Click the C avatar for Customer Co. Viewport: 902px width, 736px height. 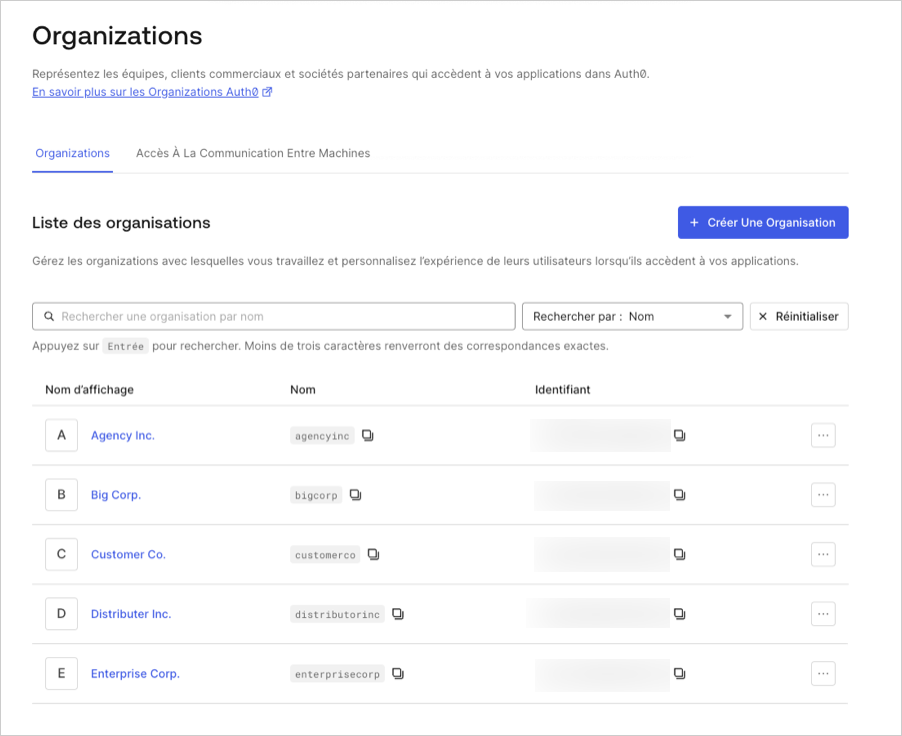click(62, 555)
